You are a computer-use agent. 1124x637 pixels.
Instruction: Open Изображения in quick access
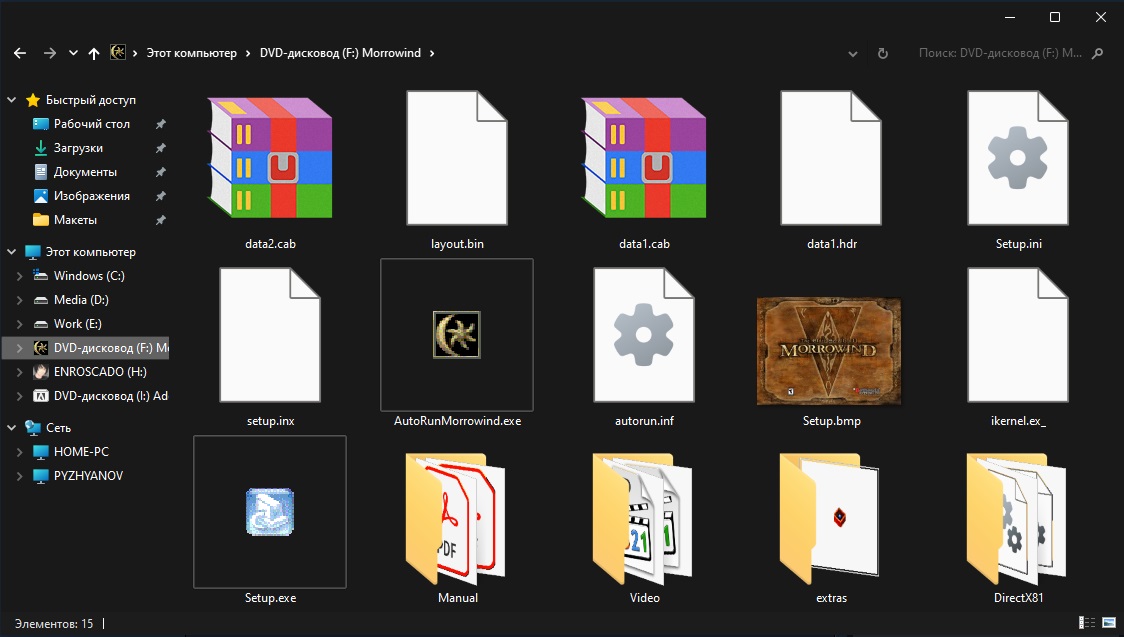click(92, 196)
